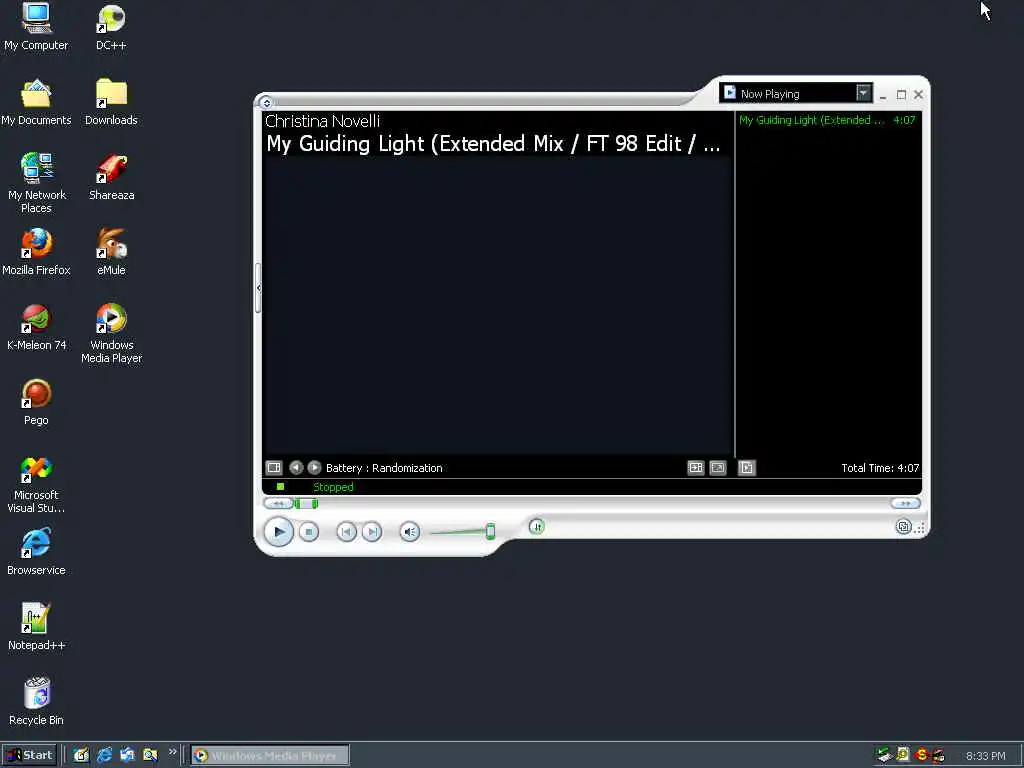The width and height of the screenshot is (1024, 768).
Task: Show the menu bar via top-left button
Action: click(x=266, y=103)
